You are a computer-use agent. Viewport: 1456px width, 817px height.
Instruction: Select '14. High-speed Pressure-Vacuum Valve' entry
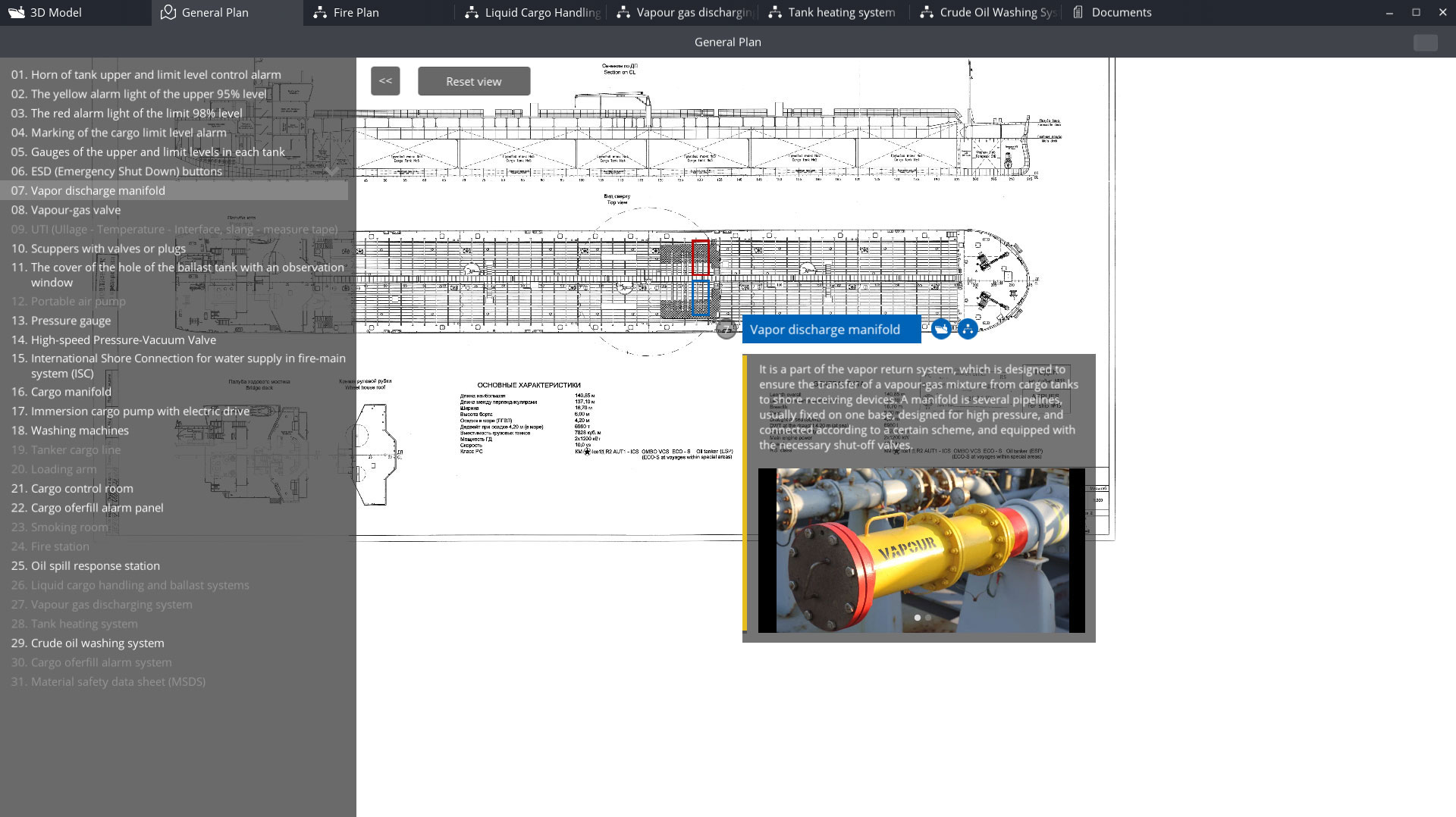click(123, 340)
